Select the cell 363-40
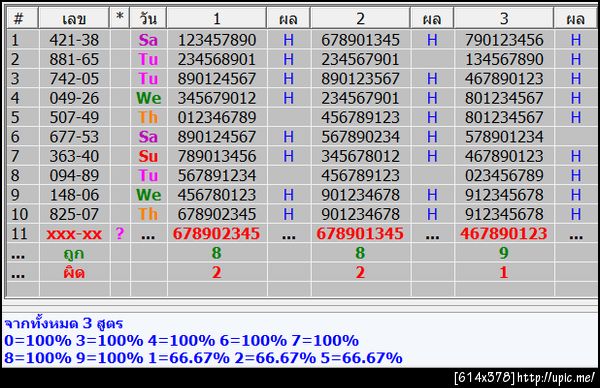Image resolution: width=600 pixels, height=388 pixels. [x=74, y=156]
